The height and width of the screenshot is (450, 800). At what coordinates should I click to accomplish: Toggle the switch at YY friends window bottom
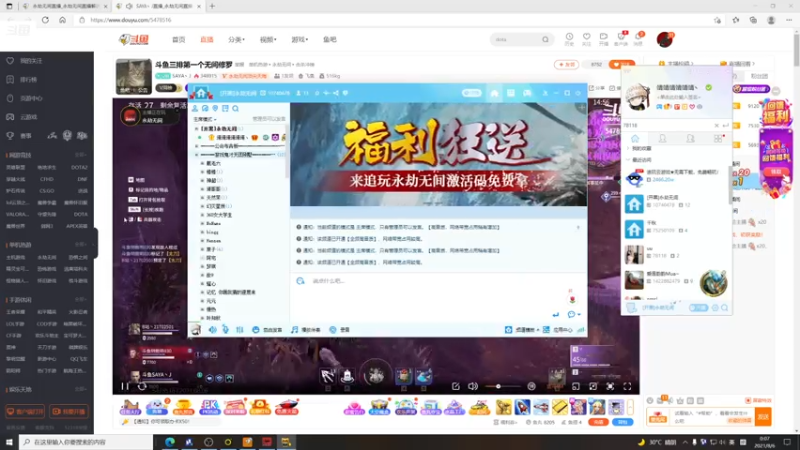click(698, 308)
